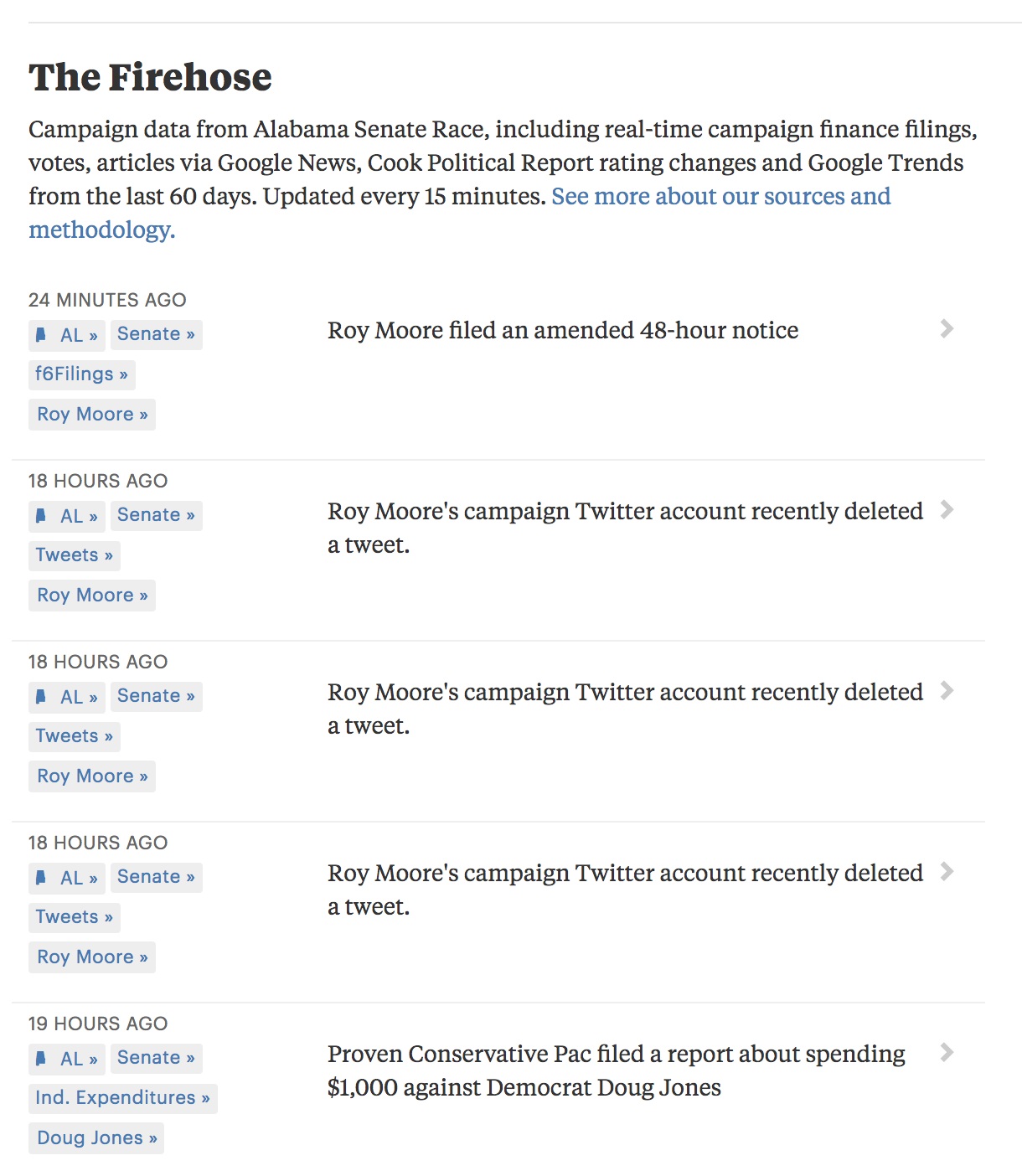Open the Proven Conservative Pac spending report headline

click(x=616, y=1070)
